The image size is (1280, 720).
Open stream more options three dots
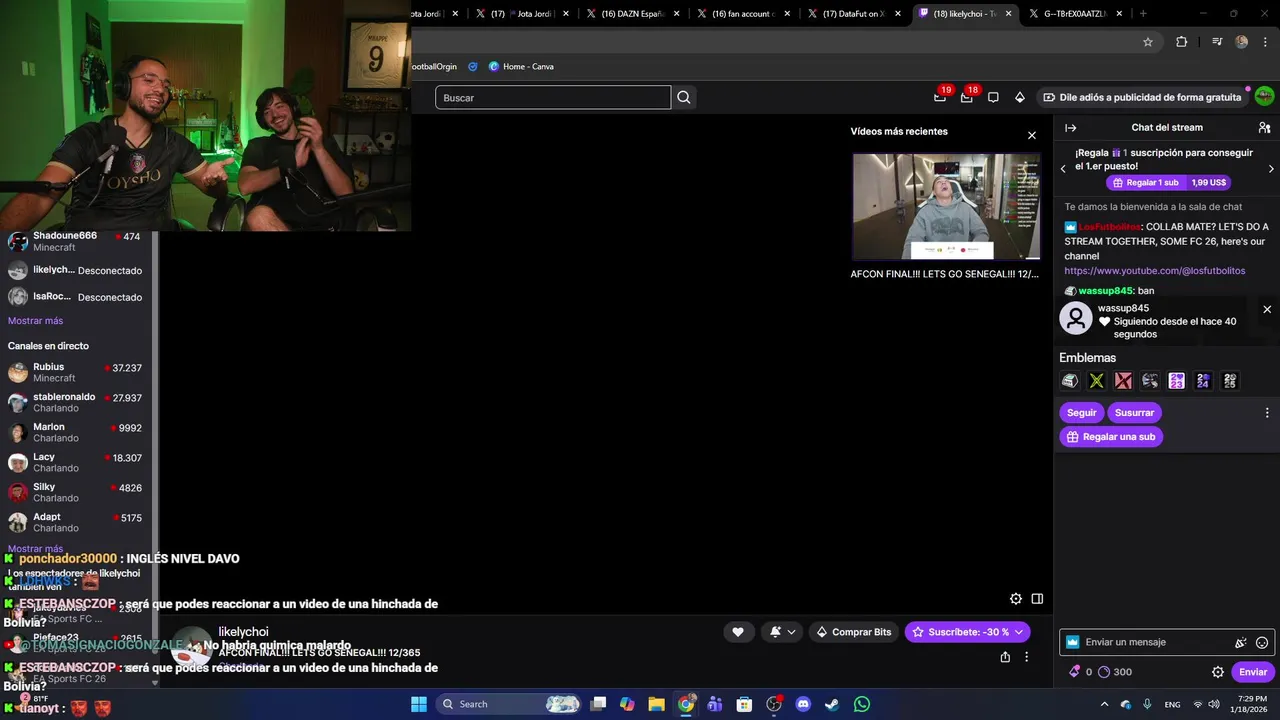(1026, 657)
